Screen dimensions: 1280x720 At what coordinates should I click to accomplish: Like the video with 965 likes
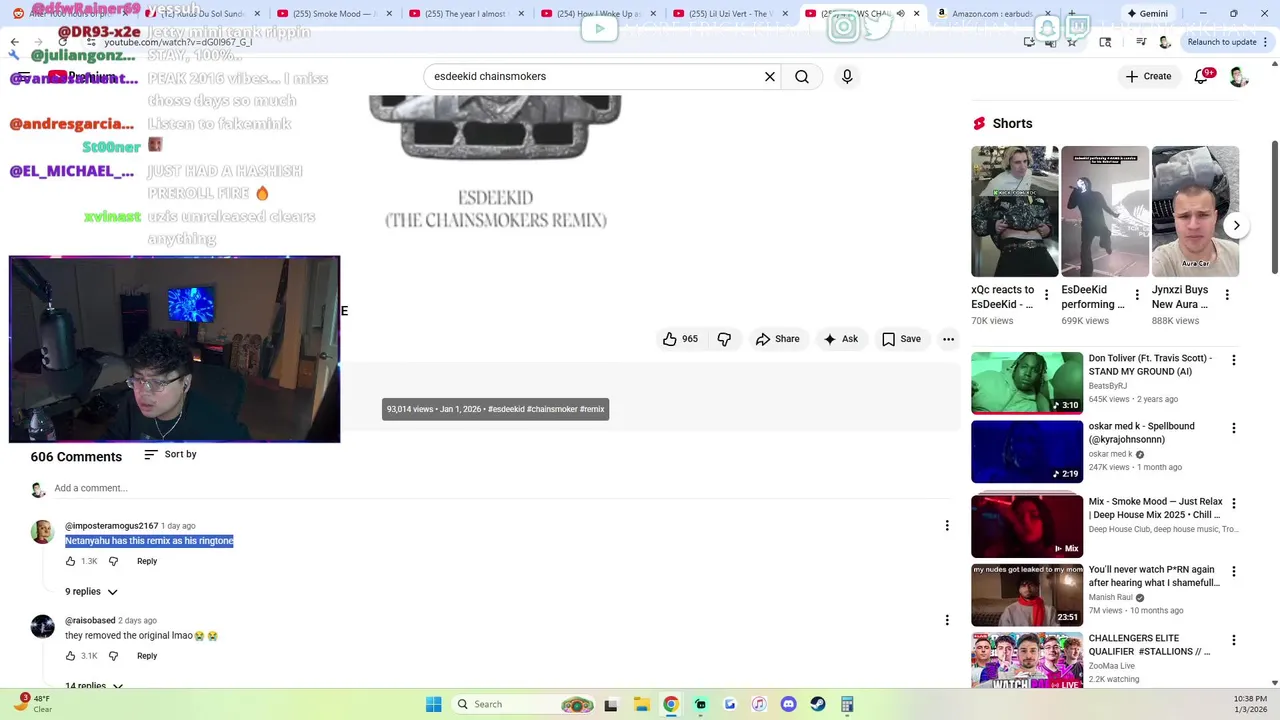pos(680,339)
